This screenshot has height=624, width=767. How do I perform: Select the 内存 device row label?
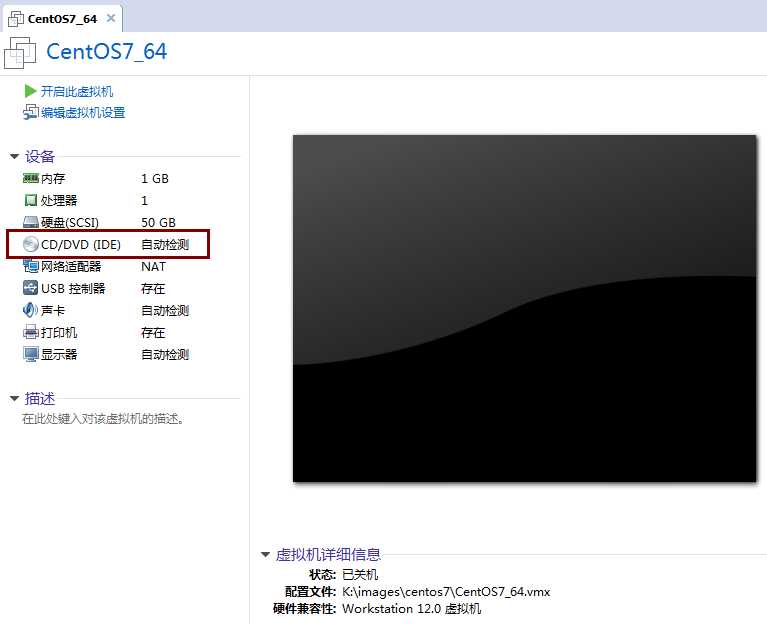click(x=53, y=178)
